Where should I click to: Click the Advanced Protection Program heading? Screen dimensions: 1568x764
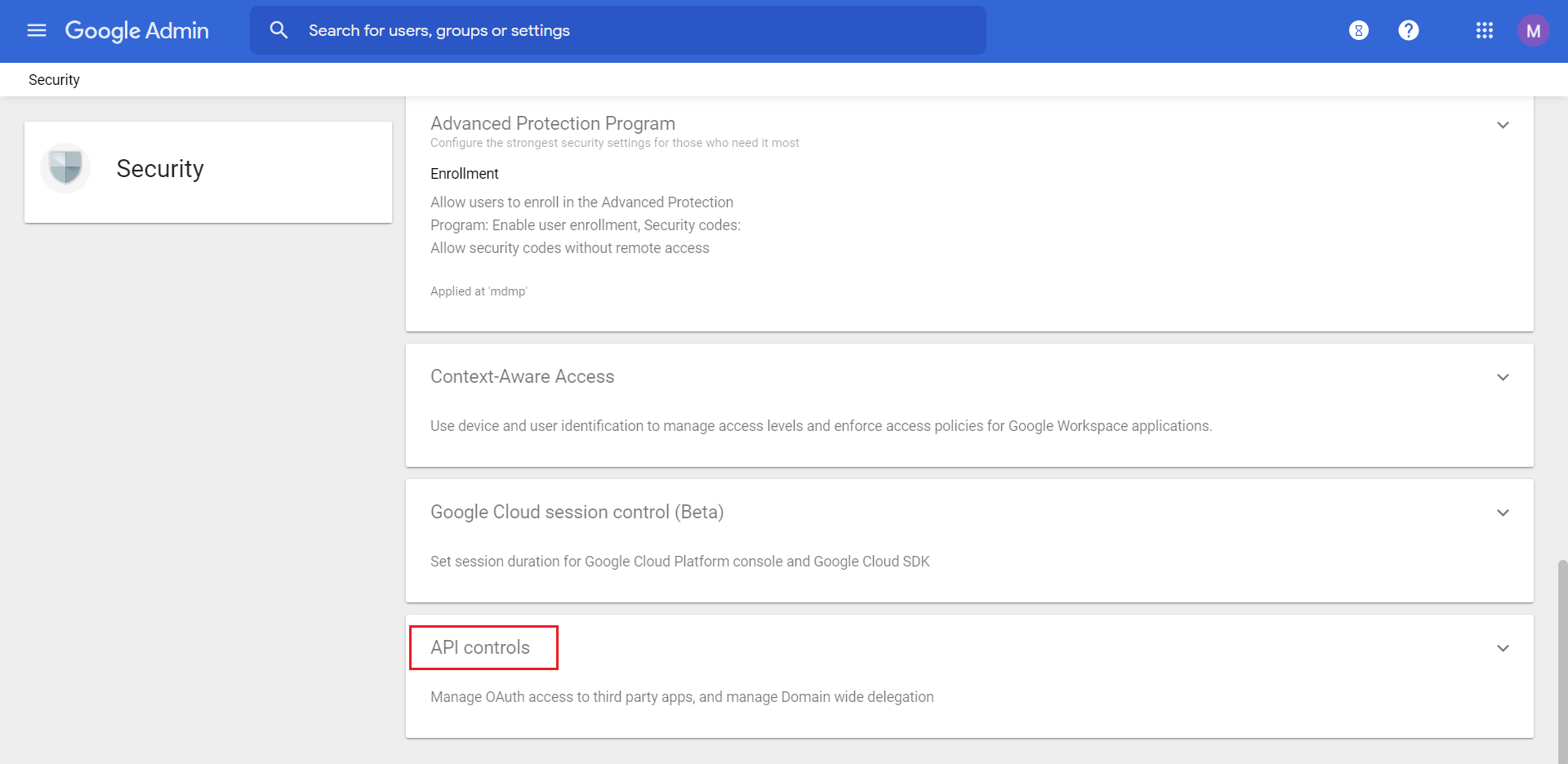[x=552, y=123]
